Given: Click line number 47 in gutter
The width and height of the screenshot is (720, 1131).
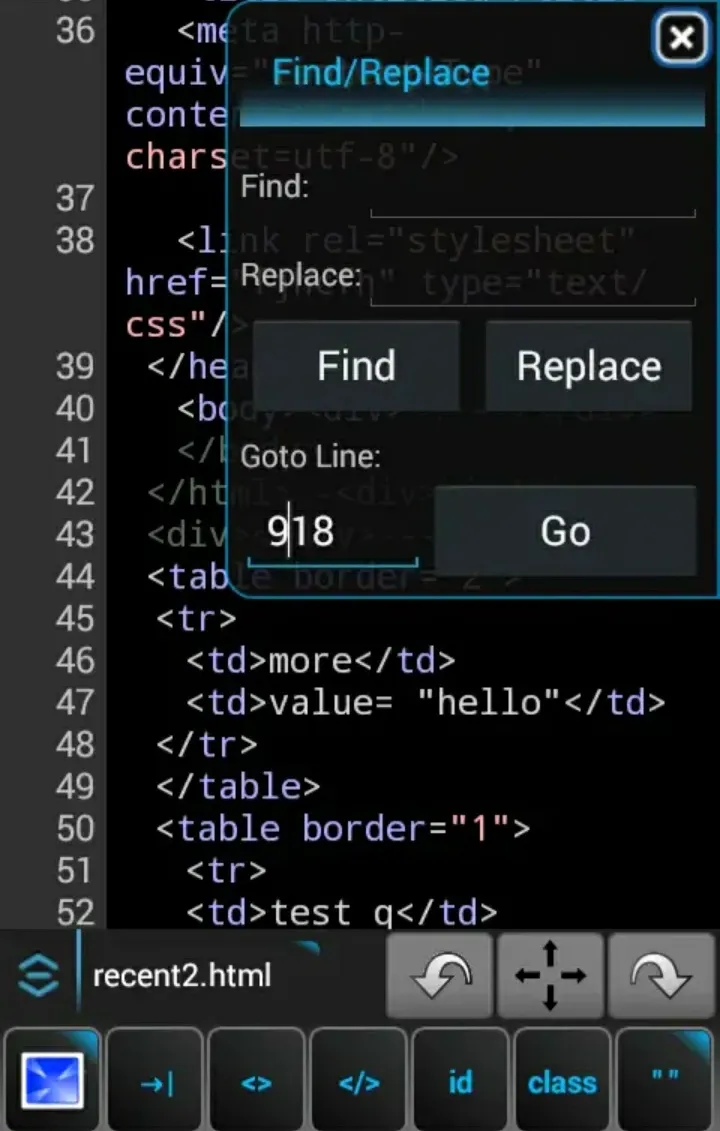Looking at the screenshot, I should click(x=75, y=703).
